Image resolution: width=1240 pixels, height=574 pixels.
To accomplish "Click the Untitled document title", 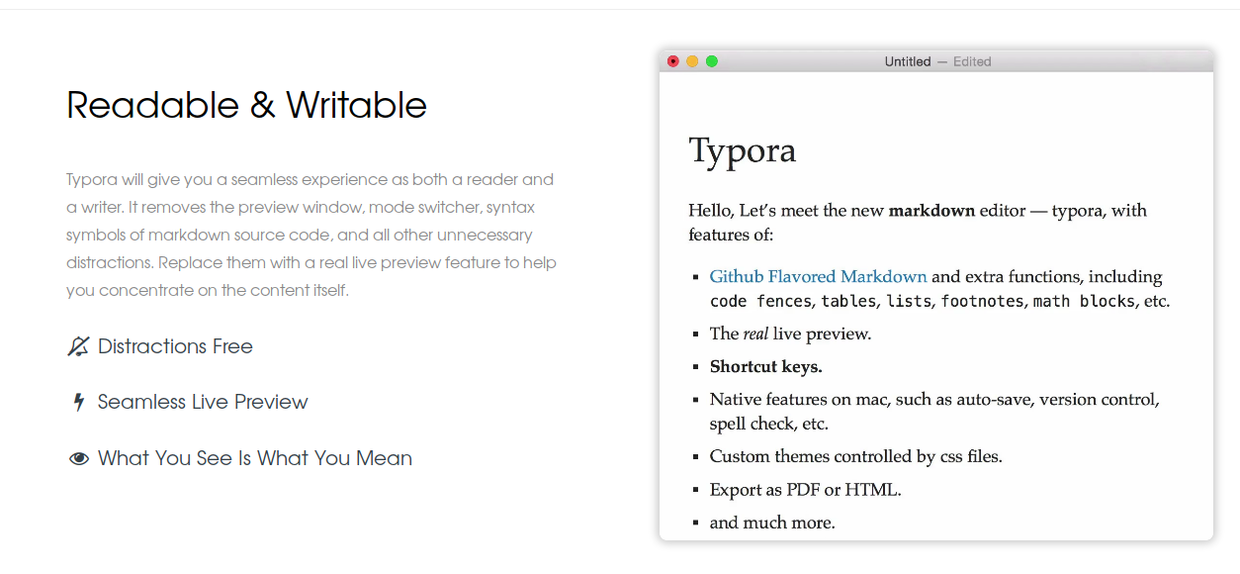I will coord(907,62).
